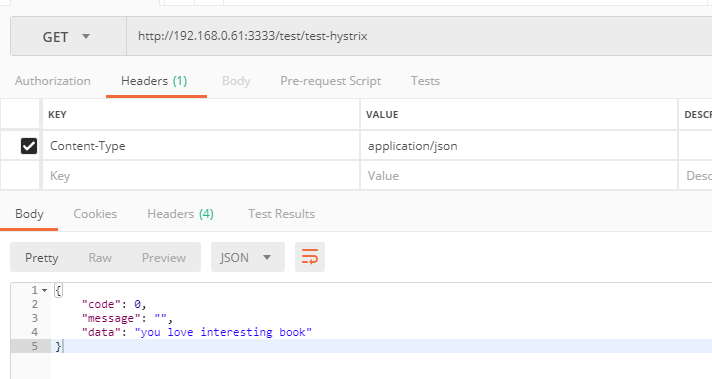Open the Test Results tab
This screenshot has width=712, height=379.
(x=281, y=214)
